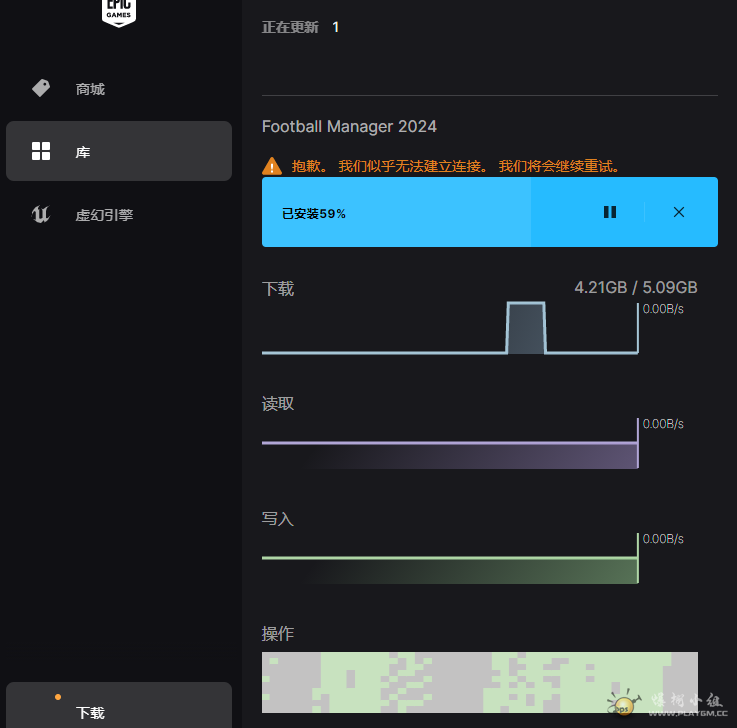This screenshot has height=728, width=737.
Task: Click the orange warning triangle icon
Action: tap(272, 166)
